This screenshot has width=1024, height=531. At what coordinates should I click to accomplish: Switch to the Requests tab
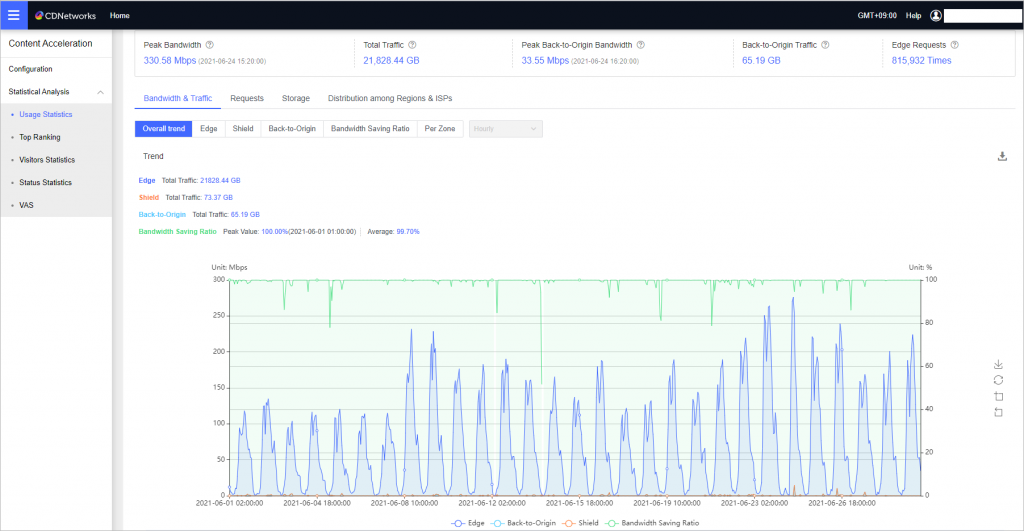(246, 99)
